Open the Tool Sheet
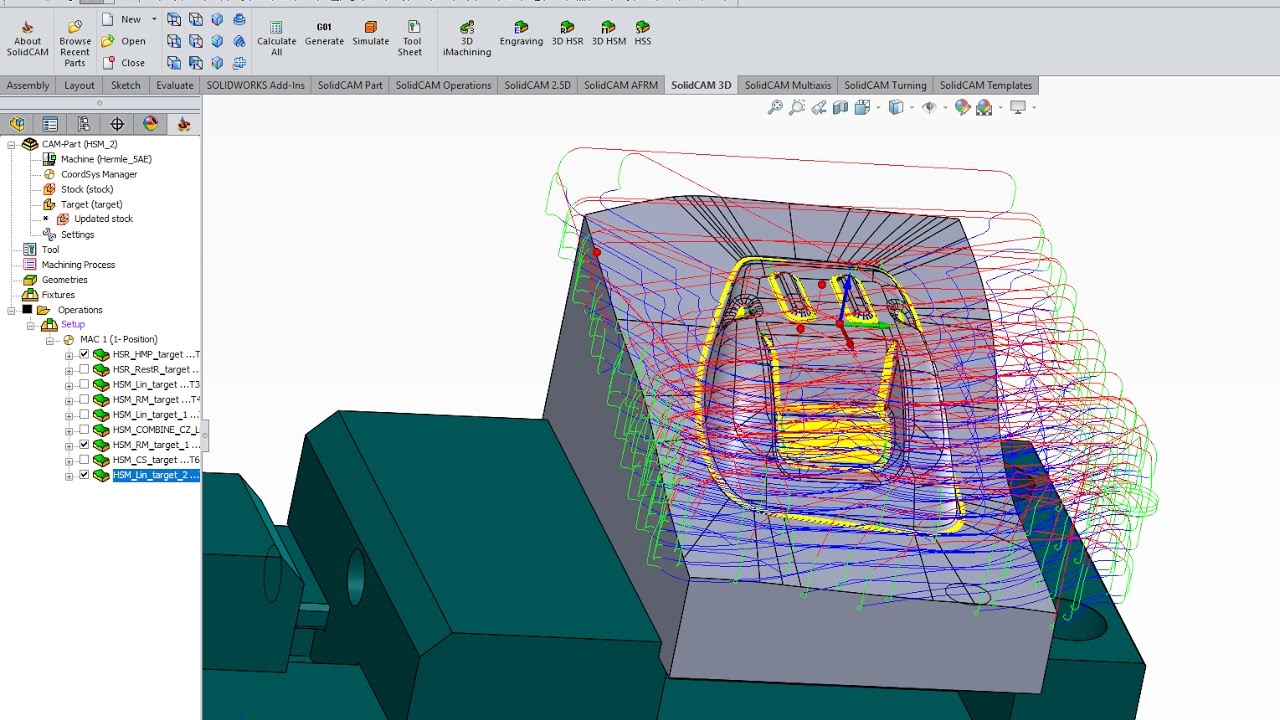This screenshot has height=720, width=1280. (410, 39)
